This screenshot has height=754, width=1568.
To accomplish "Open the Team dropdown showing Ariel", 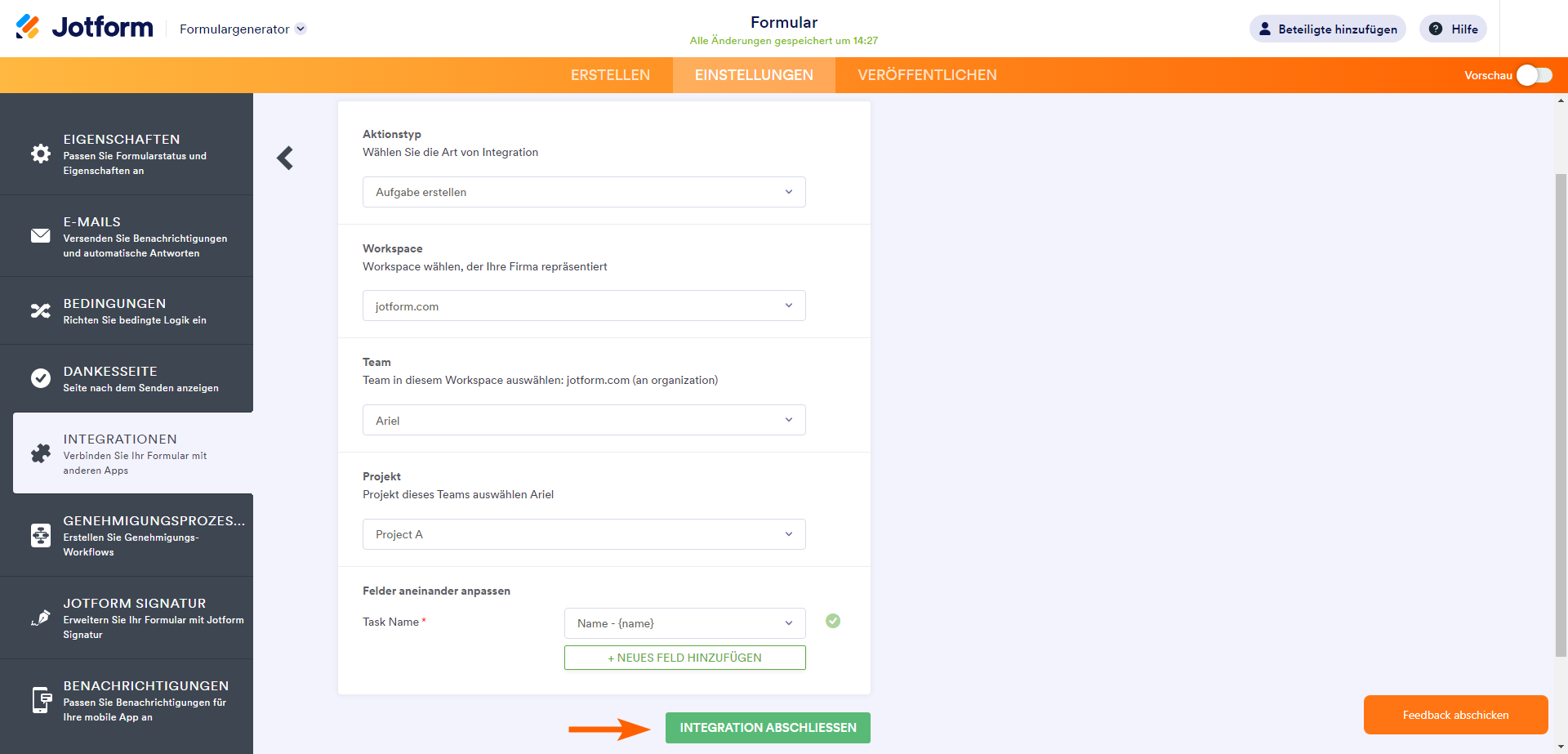I will click(x=584, y=421).
